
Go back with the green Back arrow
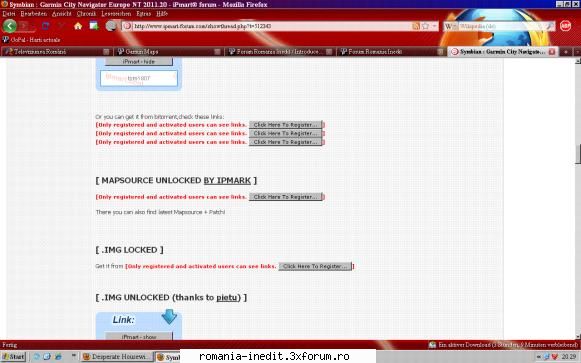click(x=10, y=26)
